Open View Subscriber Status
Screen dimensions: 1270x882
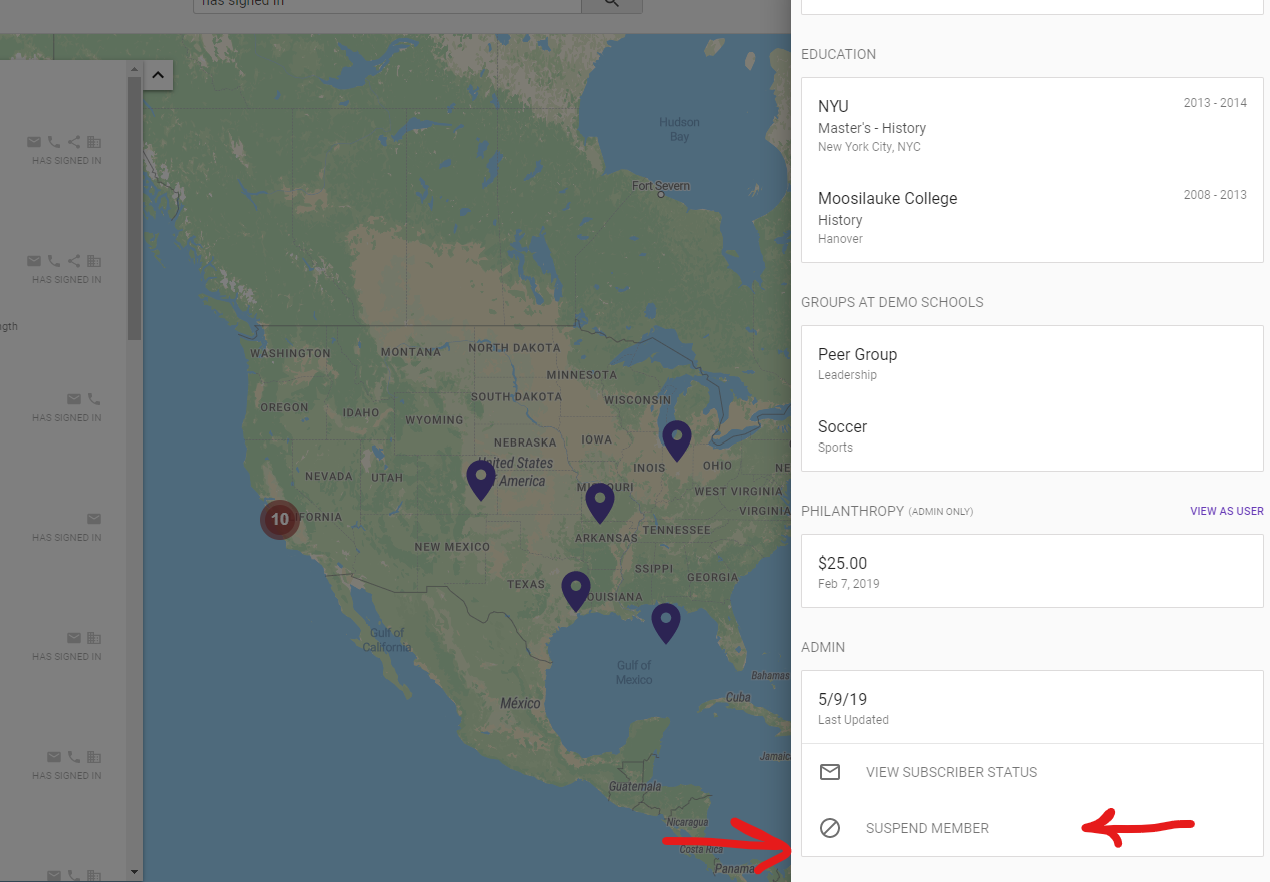[951, 772]
